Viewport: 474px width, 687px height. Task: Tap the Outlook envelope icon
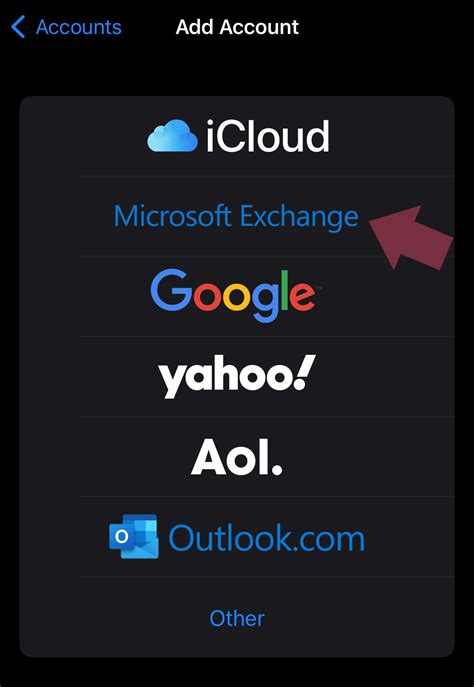134,537
